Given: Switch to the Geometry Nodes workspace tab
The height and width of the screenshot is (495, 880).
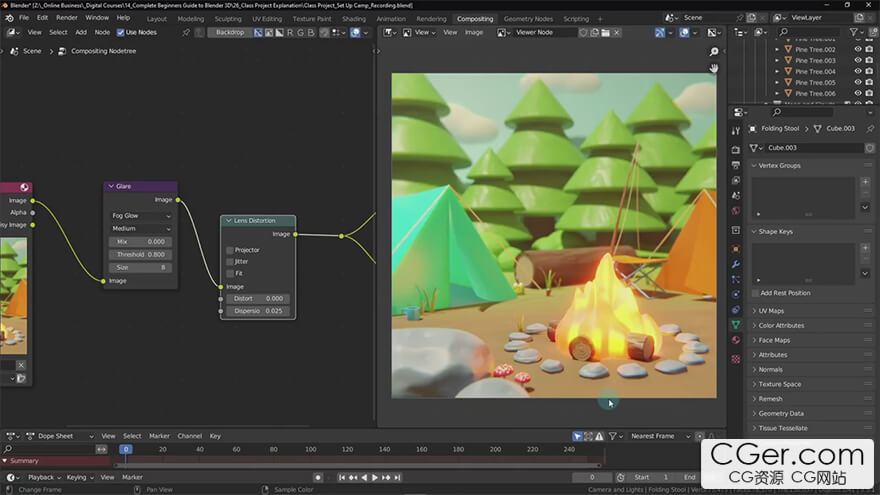Looking at the screenshot, I should point(528,19).
